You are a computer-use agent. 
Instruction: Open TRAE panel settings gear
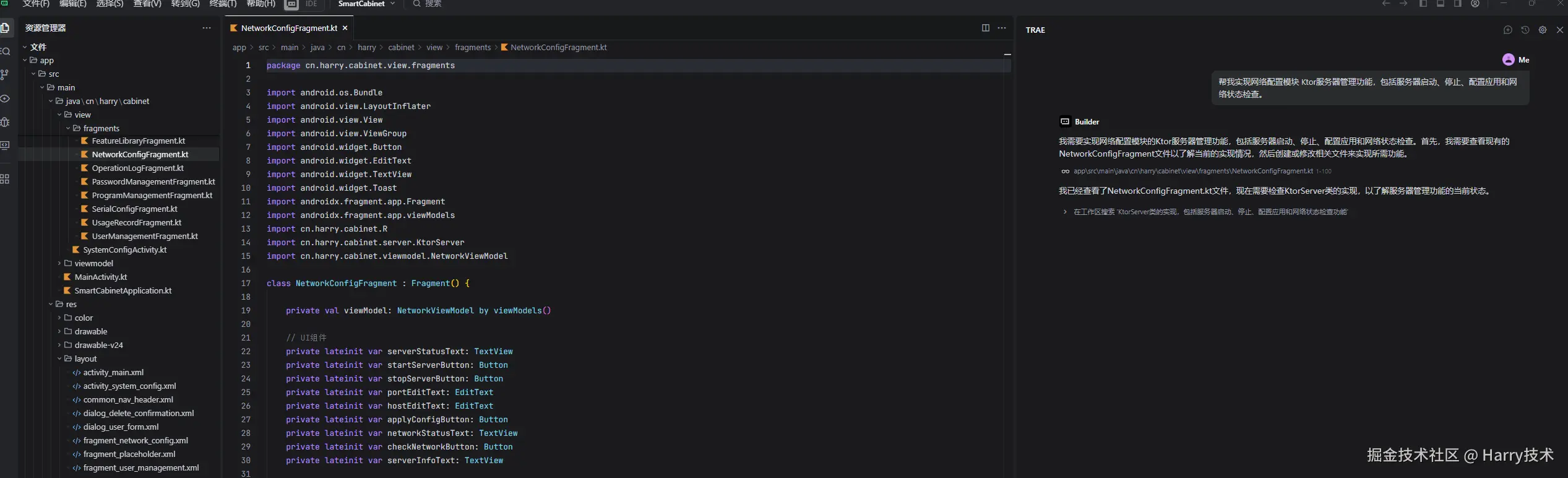point(1542,30)
